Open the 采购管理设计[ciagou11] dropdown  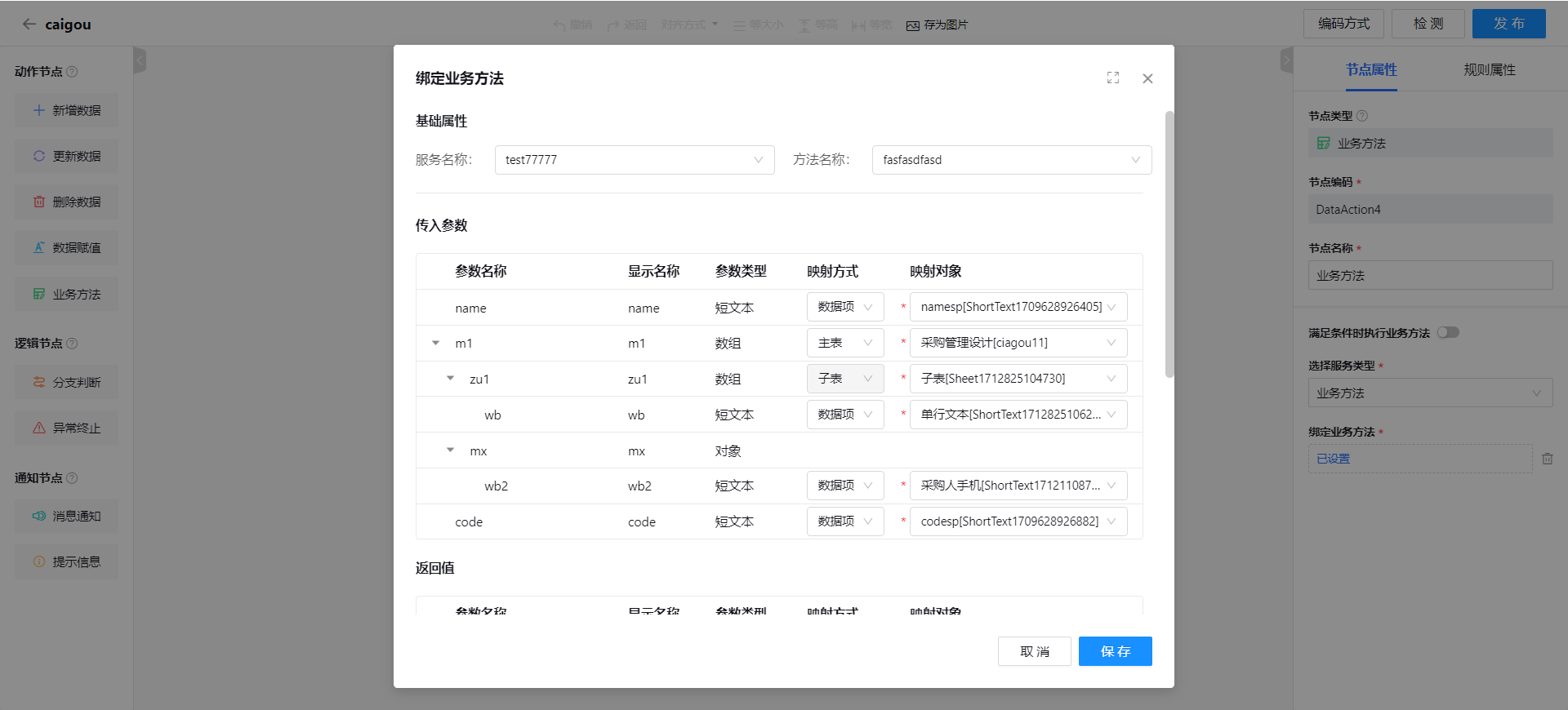1018,343
